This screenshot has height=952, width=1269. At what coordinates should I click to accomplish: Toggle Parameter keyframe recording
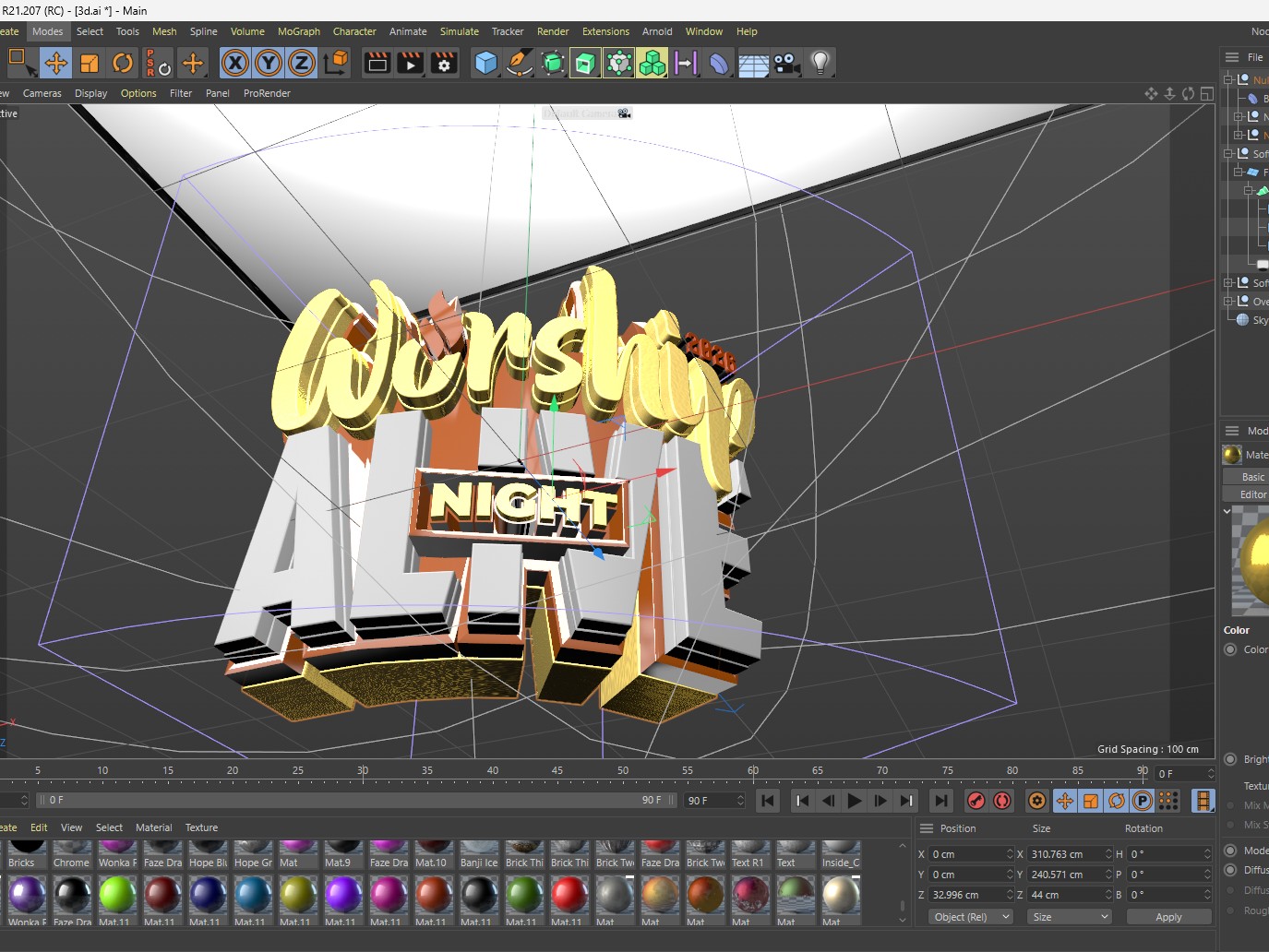coord(1143,801)
